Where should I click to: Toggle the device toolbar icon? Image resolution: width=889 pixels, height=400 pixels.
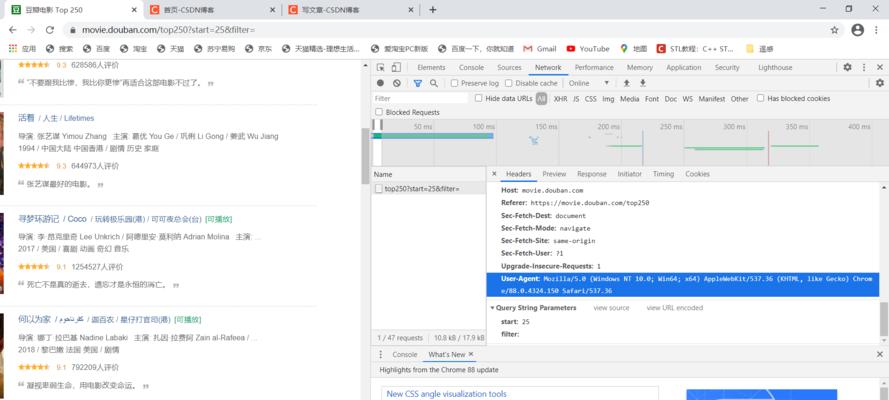coord(396,67)
